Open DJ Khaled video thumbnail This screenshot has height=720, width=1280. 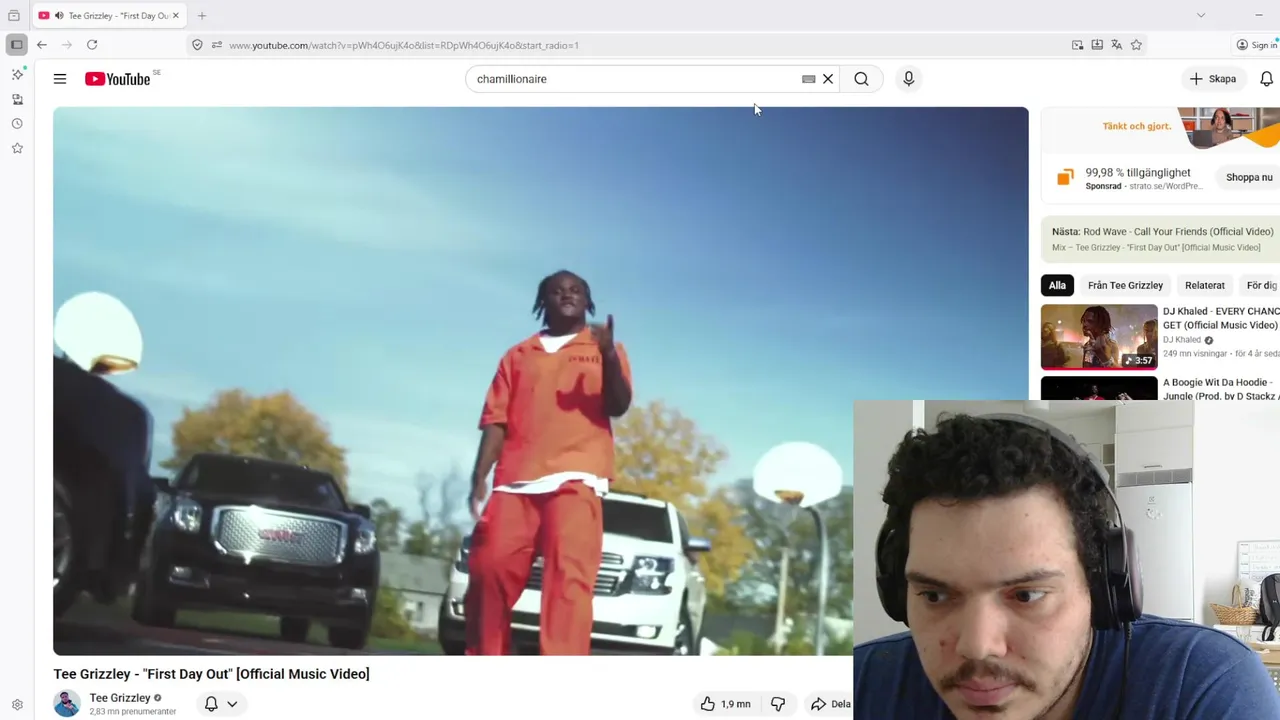coord(1099,337)
